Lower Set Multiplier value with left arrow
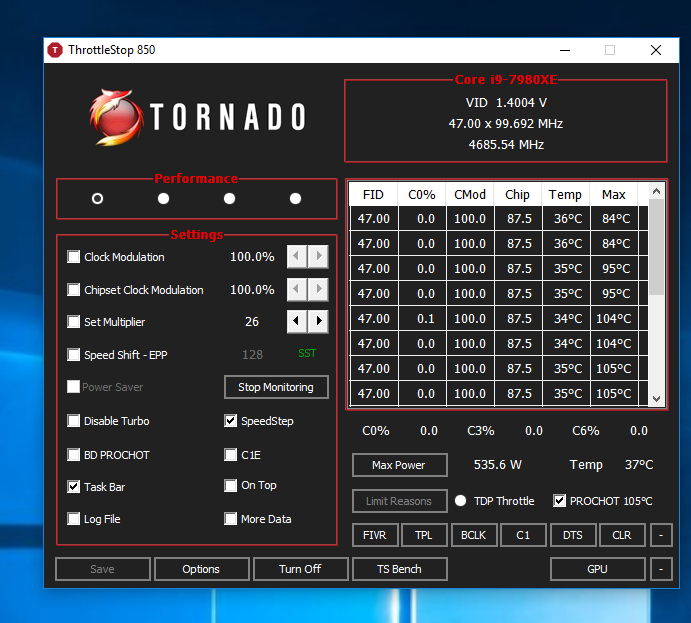The height and width of the screenshot is (623, 691). coord(297,321)
